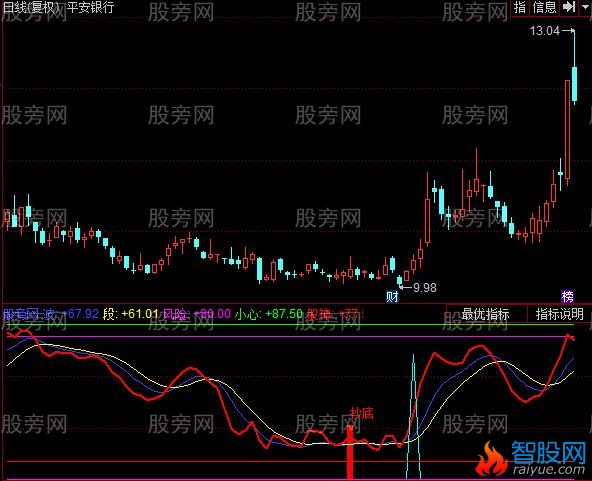This screenshot has width=592, height=481.
Task: Click the 13.04 high price label
Action: click(x=545, y=31)
